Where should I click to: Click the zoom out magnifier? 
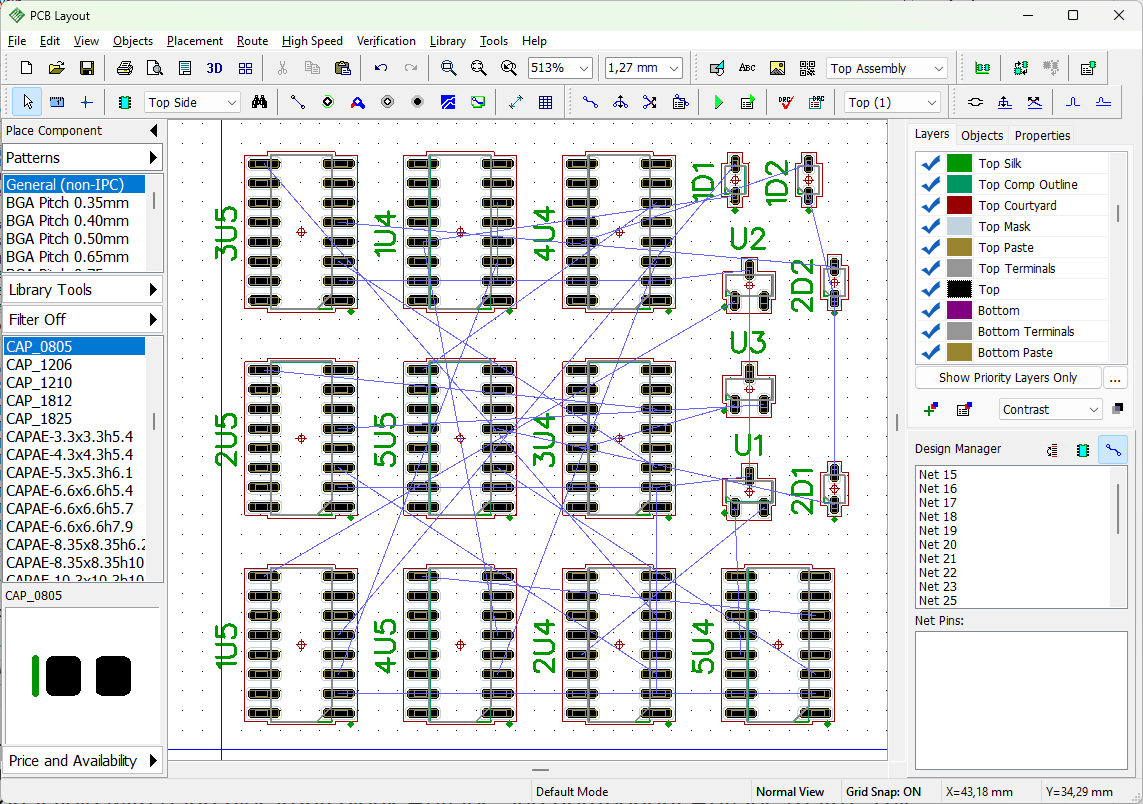[x=478, y=68]
